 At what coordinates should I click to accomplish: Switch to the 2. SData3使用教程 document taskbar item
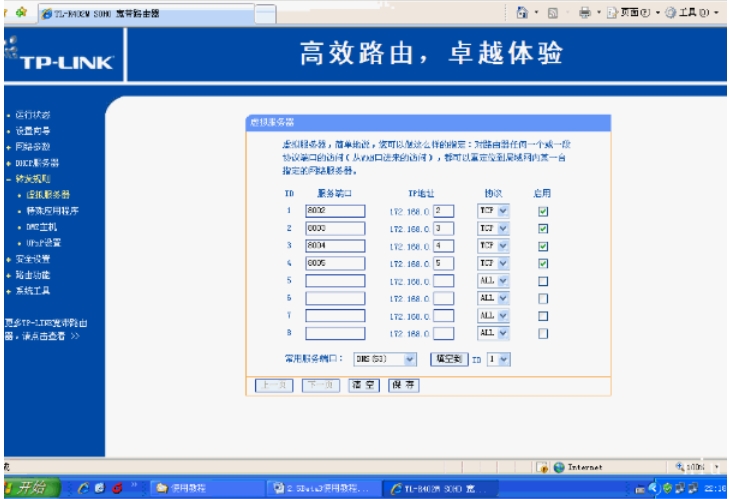(x=322, y=488)
